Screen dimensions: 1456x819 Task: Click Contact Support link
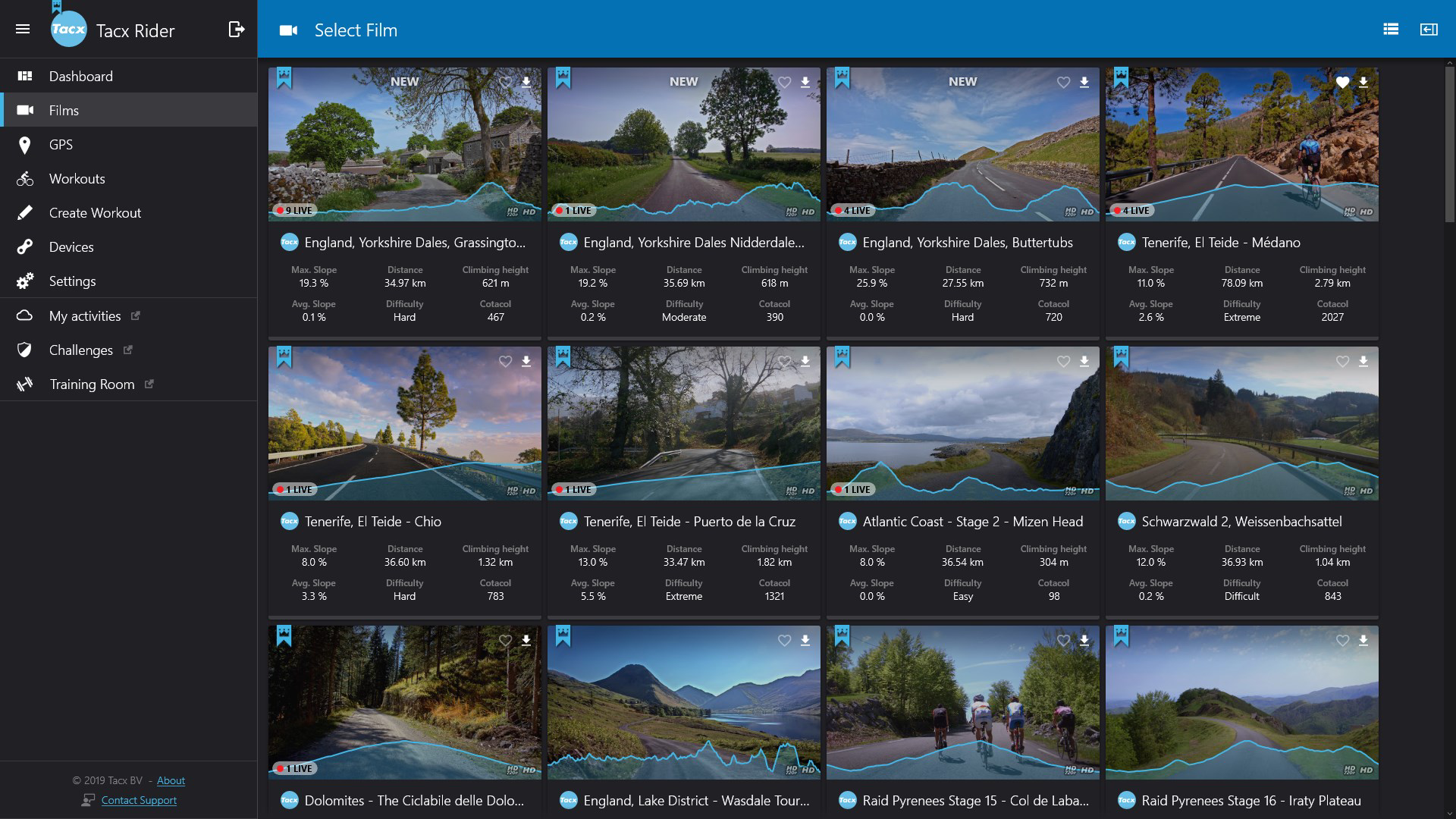(139, 800)
